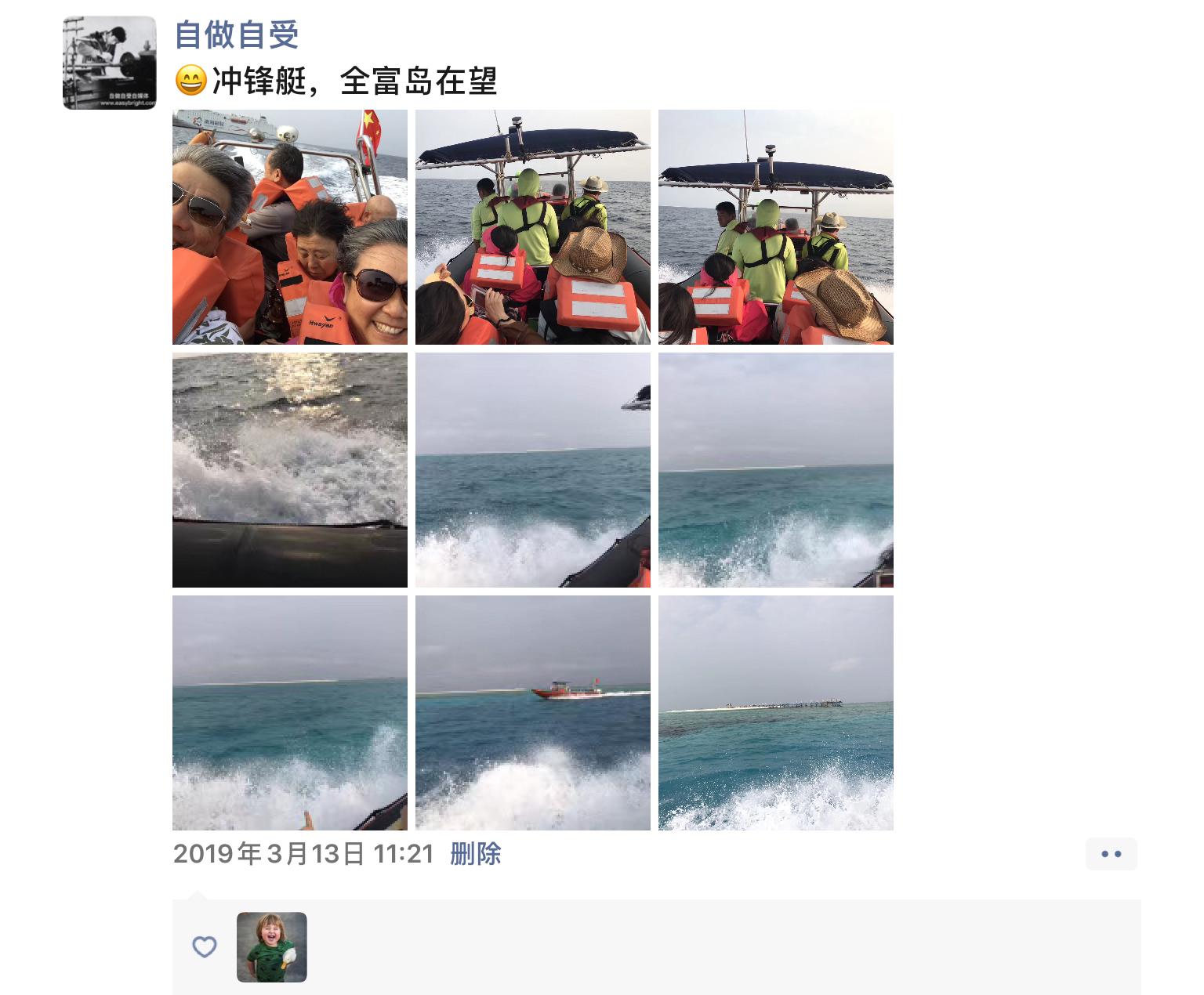Open right-middle photo of open sea horizon
Screen dimensions: 1204x995
click(x=776, y=470)
